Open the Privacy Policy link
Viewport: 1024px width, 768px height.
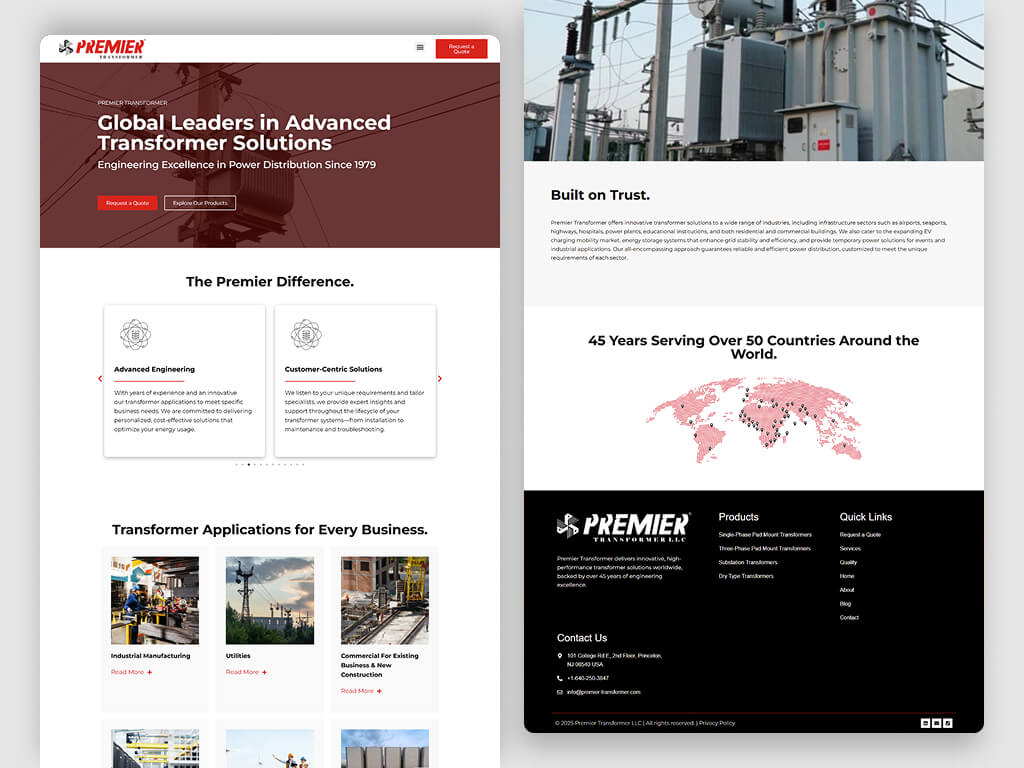pos(717,723)
